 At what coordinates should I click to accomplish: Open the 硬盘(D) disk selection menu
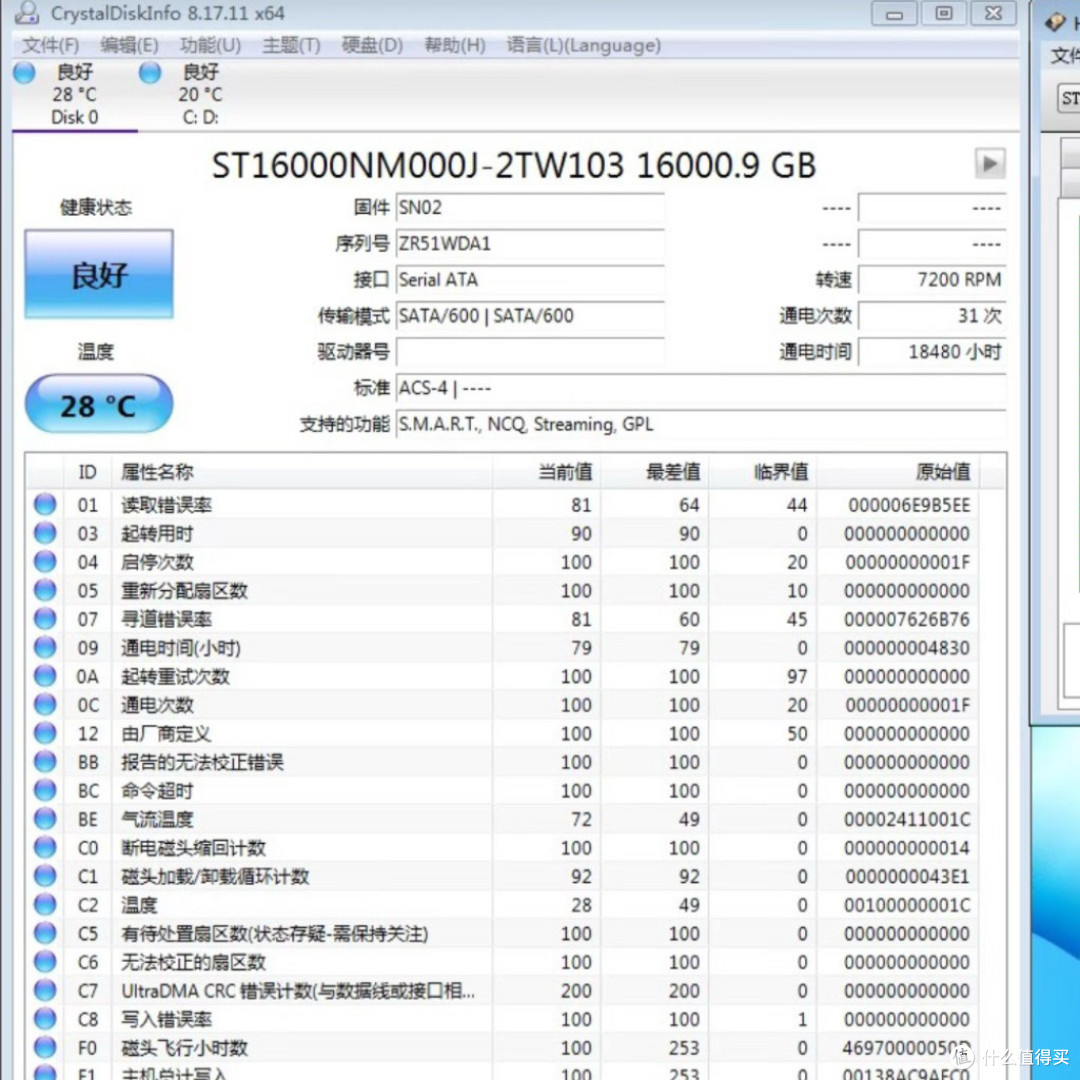[x=371, y=45]
